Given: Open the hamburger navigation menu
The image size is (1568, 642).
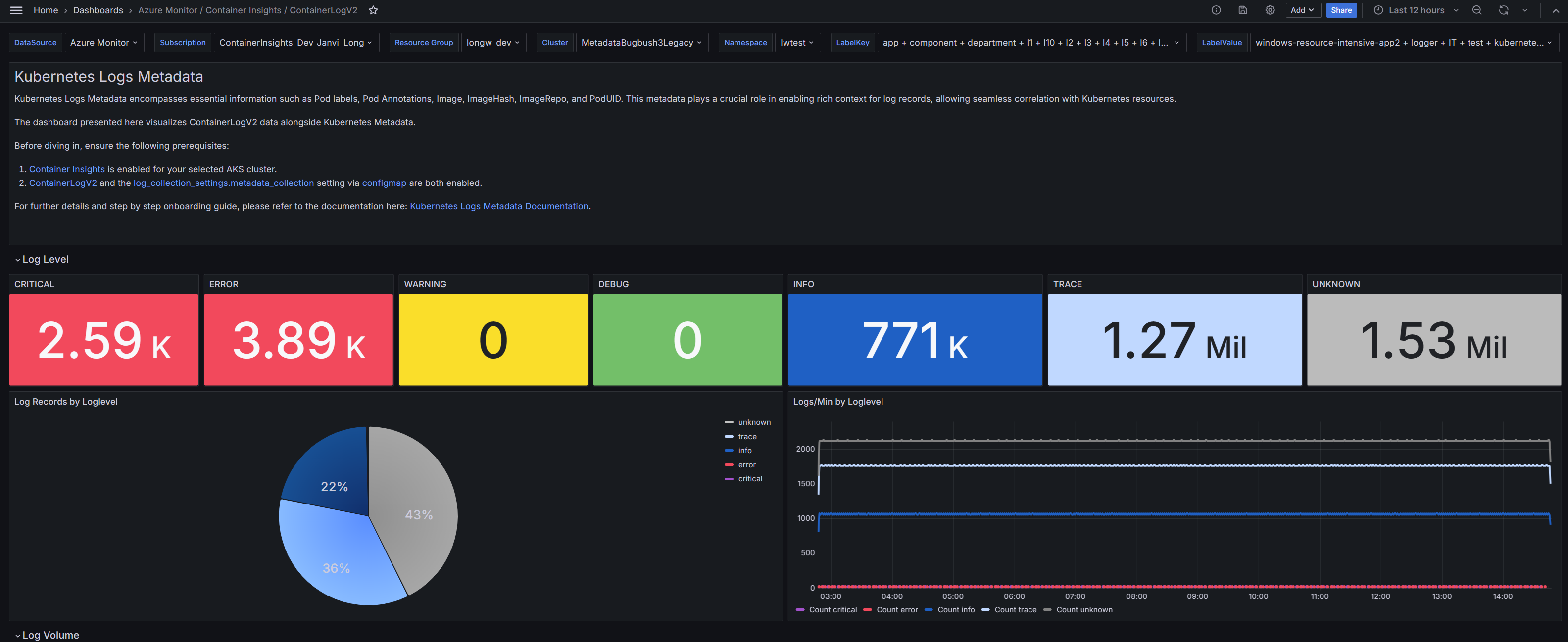Looking at the screenshot, I should pos(15,10).
